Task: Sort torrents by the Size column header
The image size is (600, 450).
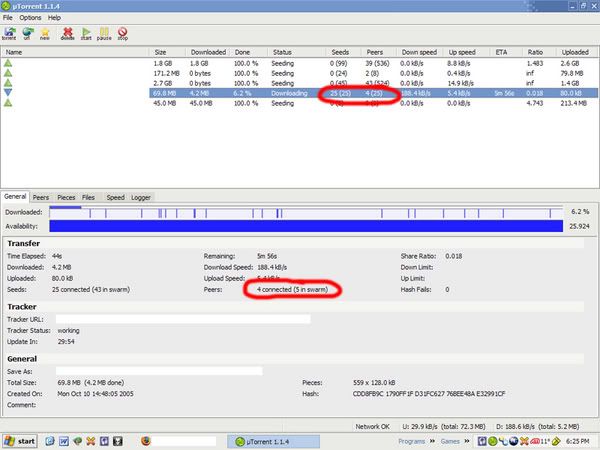Action: [x=167, y=52]
